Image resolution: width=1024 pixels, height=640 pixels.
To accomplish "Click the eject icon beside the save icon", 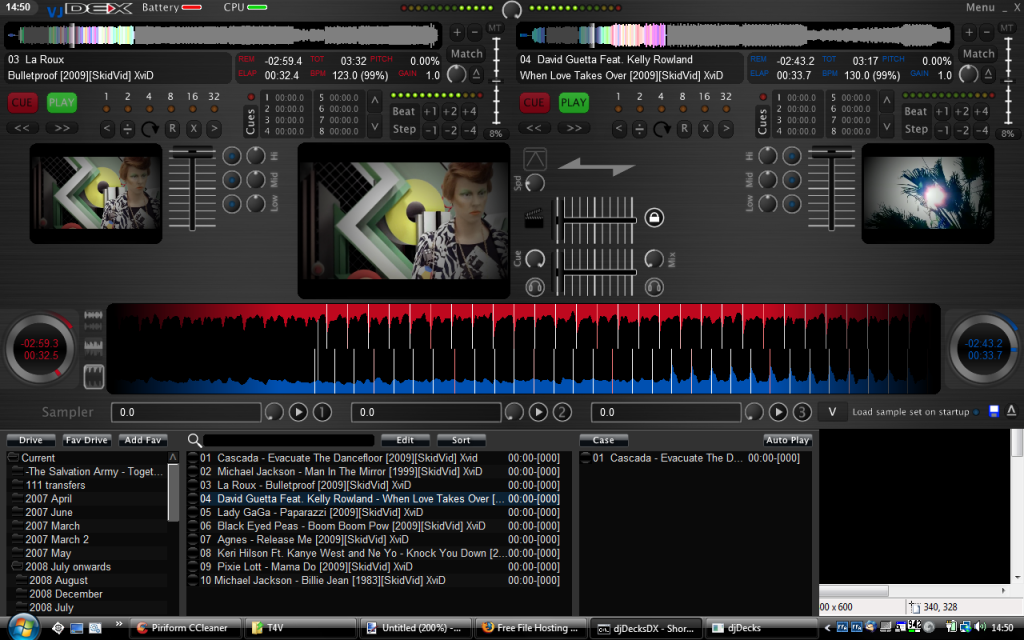I will pyautogui.click(x=1011, y=411).
